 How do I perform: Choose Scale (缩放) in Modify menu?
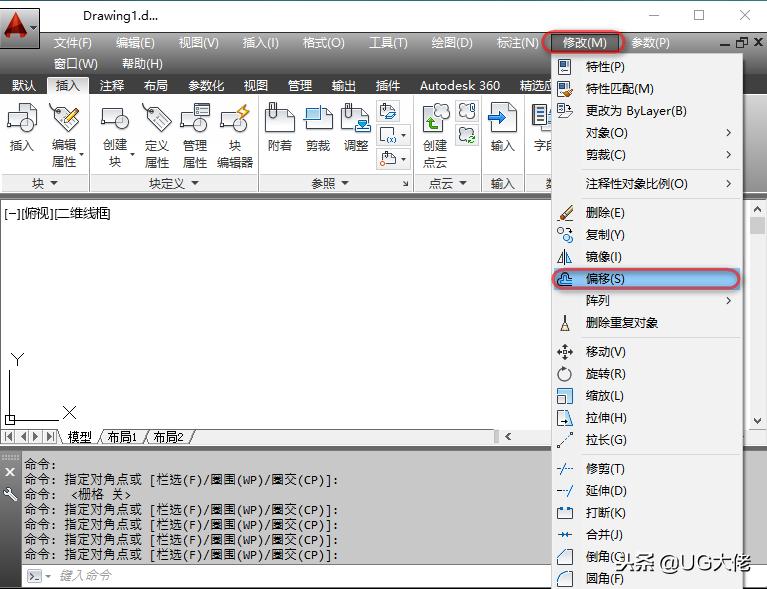click(647, 396)
